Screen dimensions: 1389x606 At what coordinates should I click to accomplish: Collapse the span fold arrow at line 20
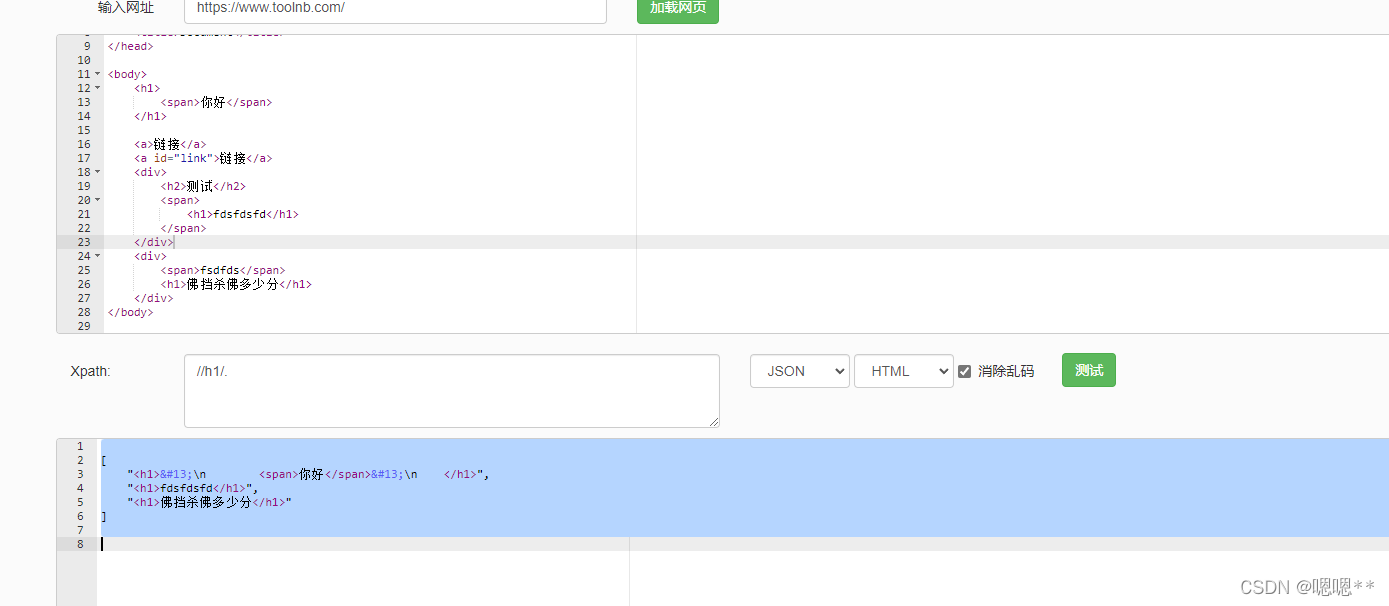[97, 200]
